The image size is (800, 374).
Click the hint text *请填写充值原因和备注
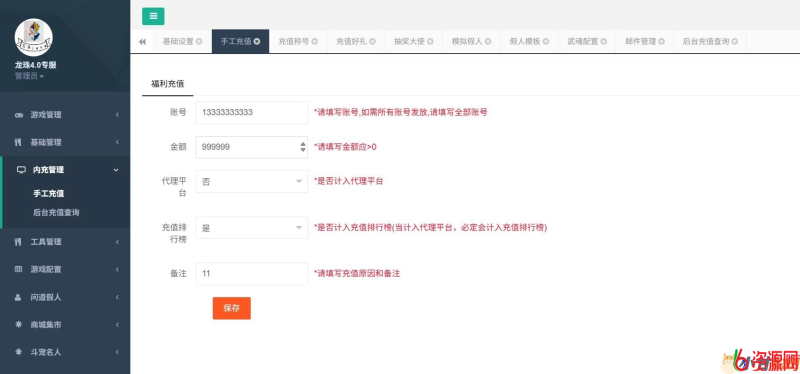[357, 273]
